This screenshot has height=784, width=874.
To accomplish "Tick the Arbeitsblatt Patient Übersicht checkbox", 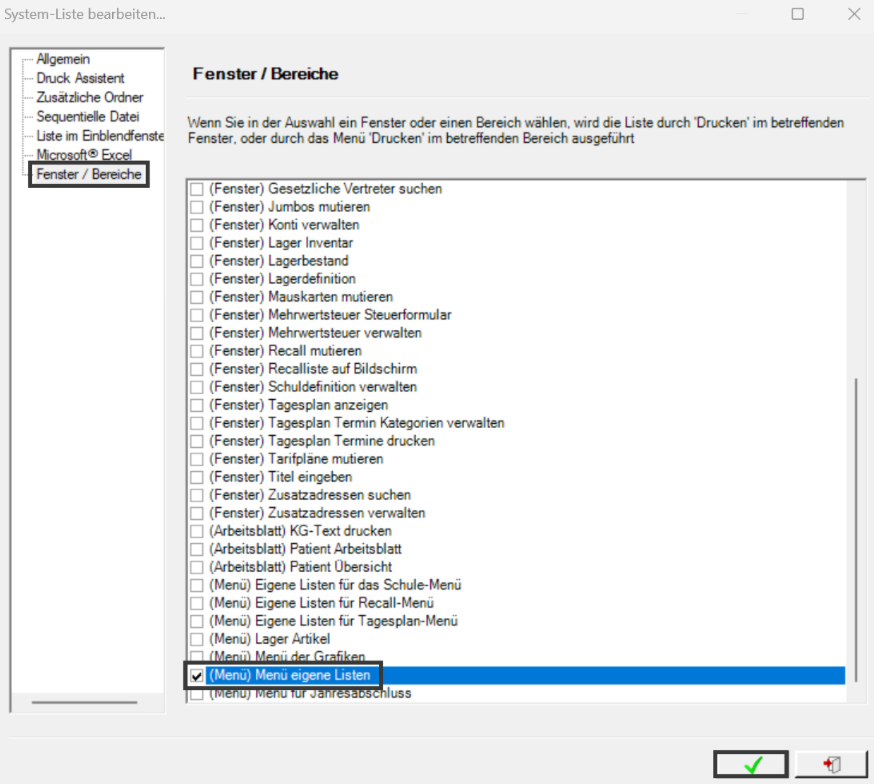I will [x=196, y=567].
